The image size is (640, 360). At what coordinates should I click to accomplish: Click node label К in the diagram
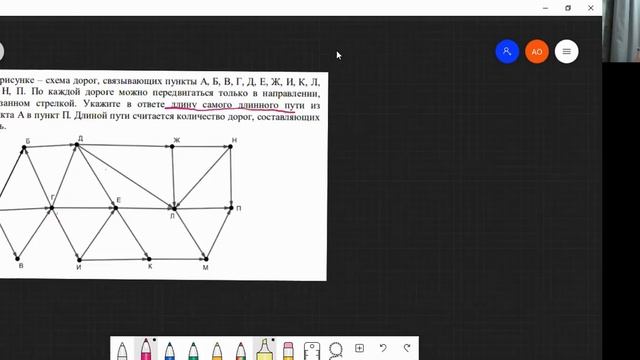coord(150,266)
